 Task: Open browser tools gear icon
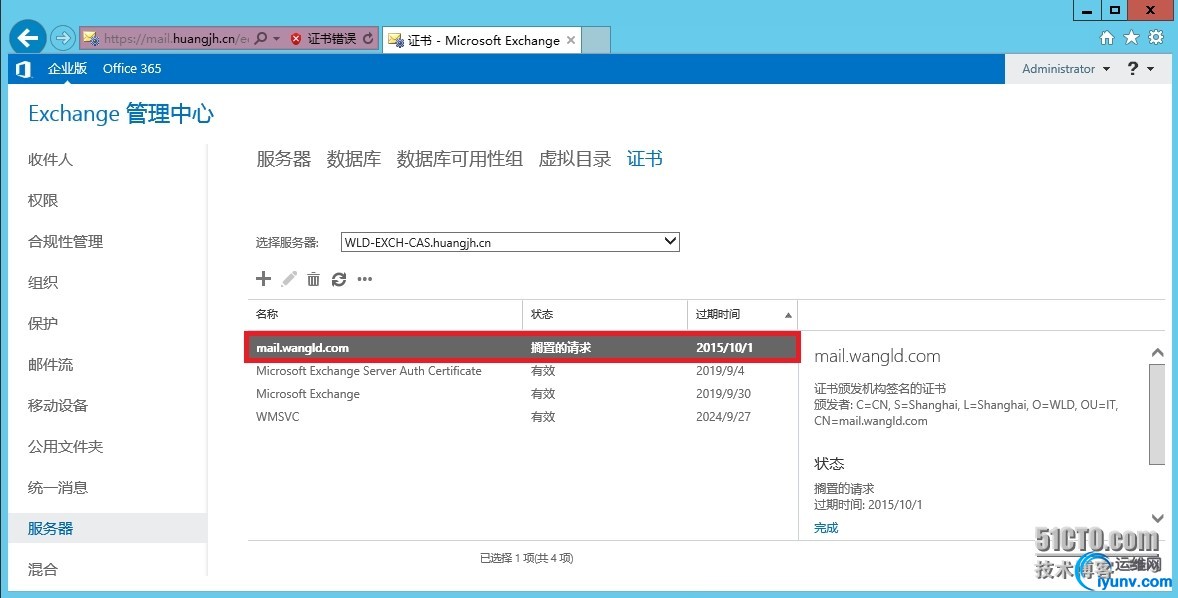click(x=1157, y=38)
